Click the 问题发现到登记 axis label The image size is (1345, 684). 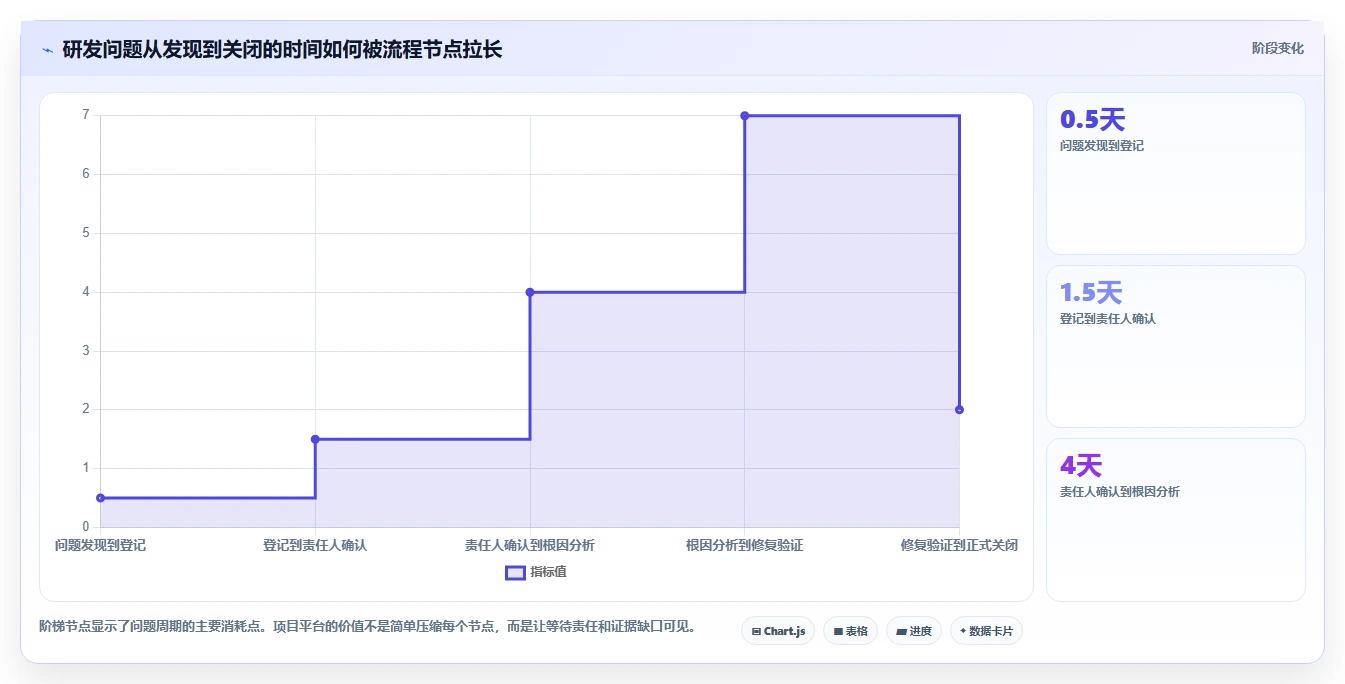(100, 545)
